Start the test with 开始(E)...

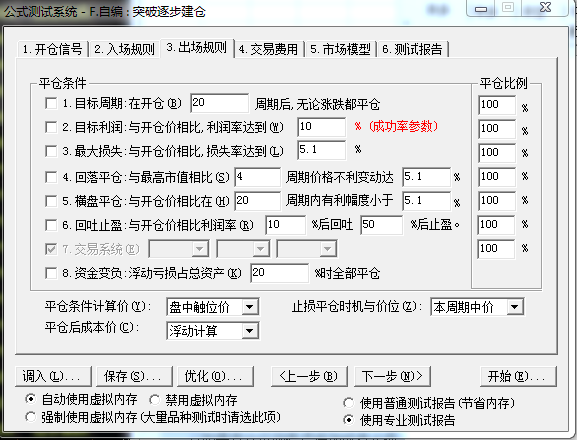518,376
